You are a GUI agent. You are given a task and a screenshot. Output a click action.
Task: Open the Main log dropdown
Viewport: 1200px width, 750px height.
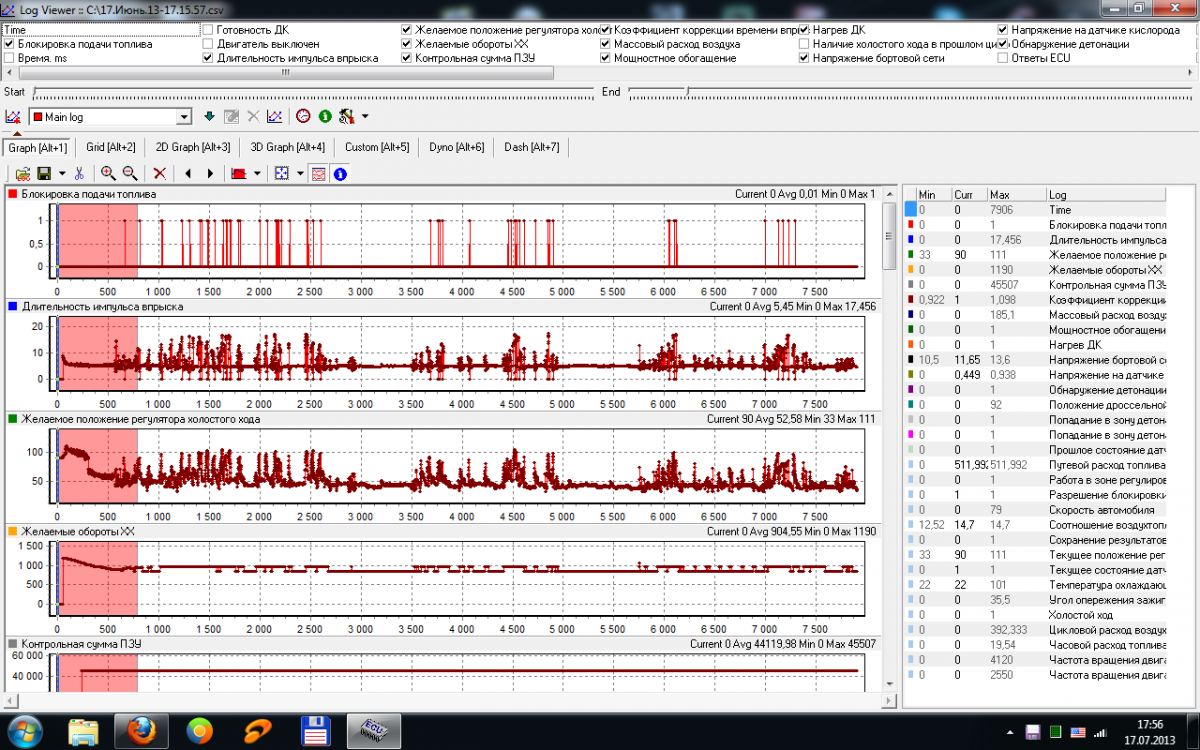183,117
